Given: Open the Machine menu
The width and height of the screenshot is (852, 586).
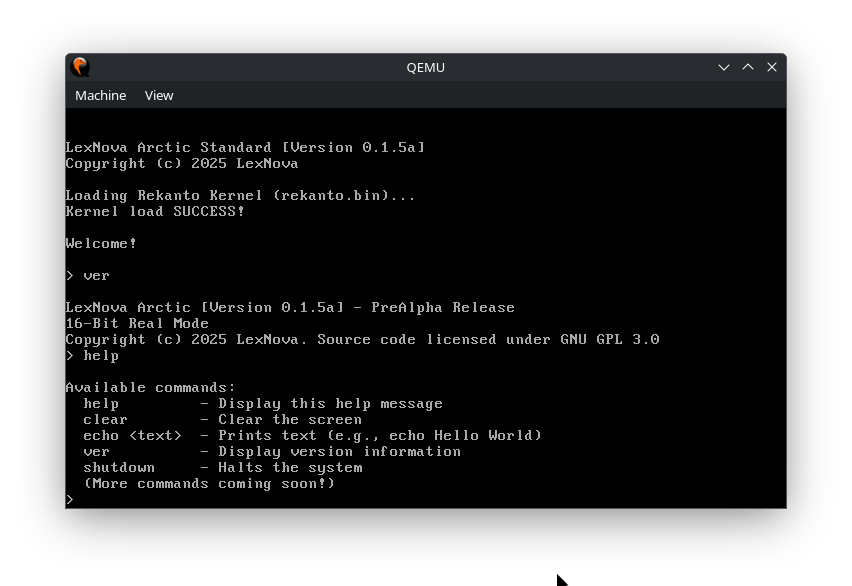Looking at the screenshot, I should point(100,95).
